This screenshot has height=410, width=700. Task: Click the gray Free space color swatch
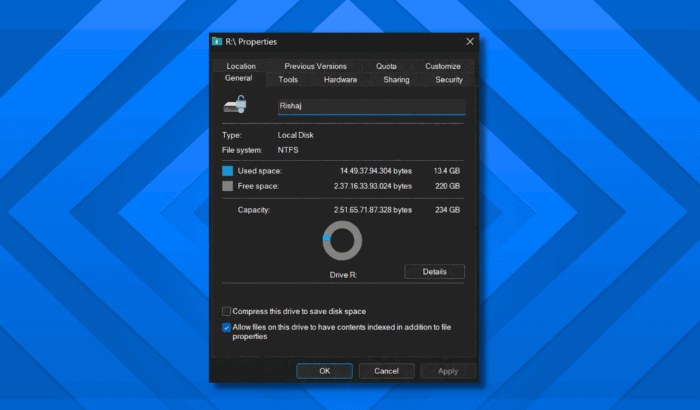pos(228,186)
